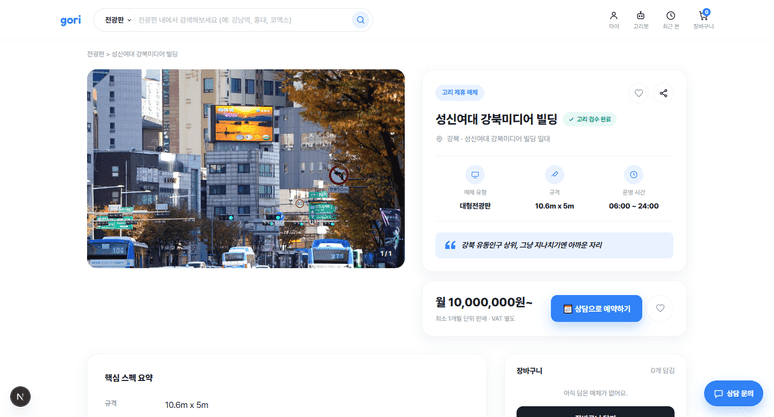Click the 매체 유형 monitor icon
Image resolution: width=774 pixels, height=417 pixels.
475,175
